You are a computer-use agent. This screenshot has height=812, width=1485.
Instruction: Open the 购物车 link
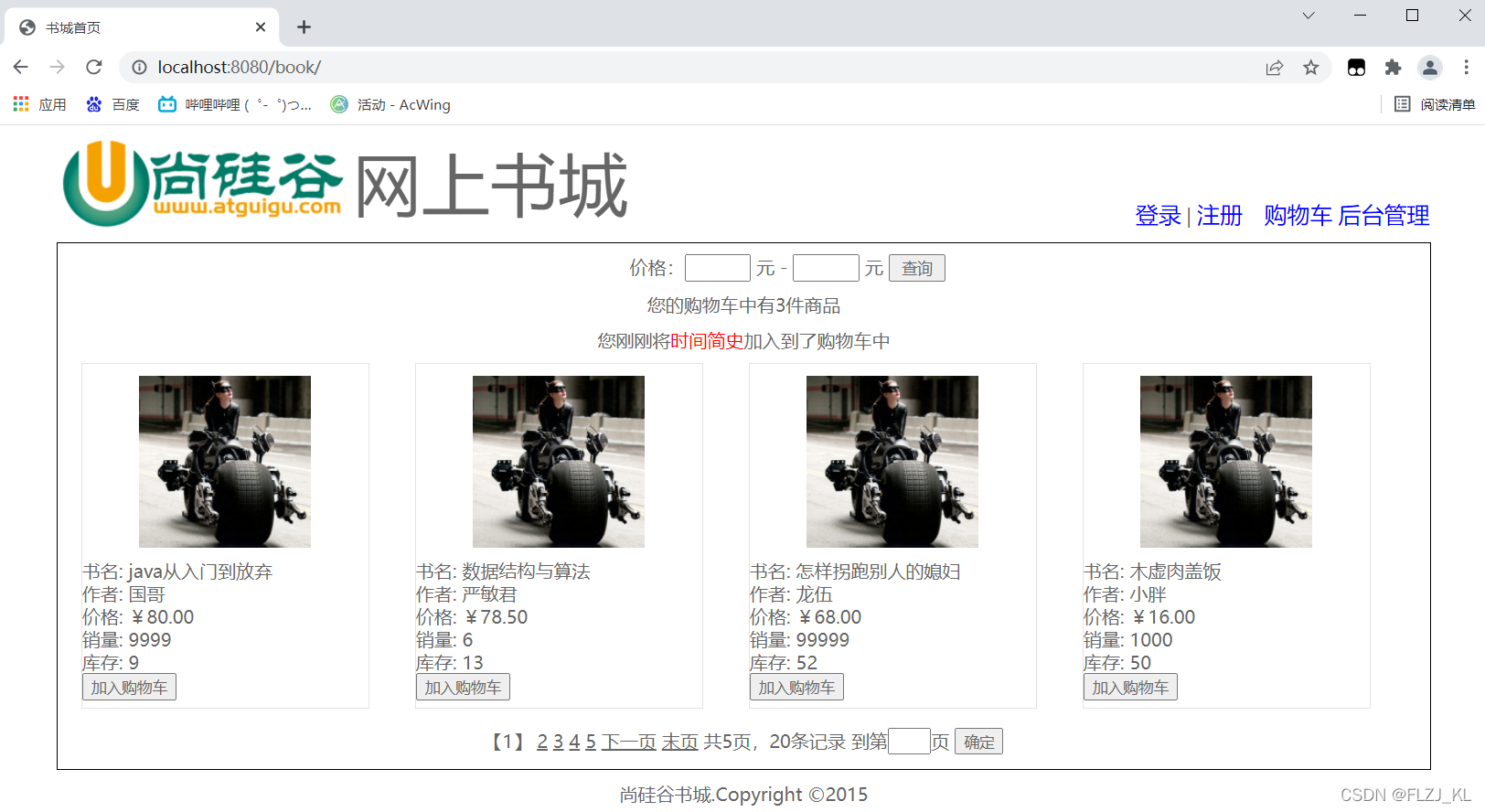pos(1298,216)
